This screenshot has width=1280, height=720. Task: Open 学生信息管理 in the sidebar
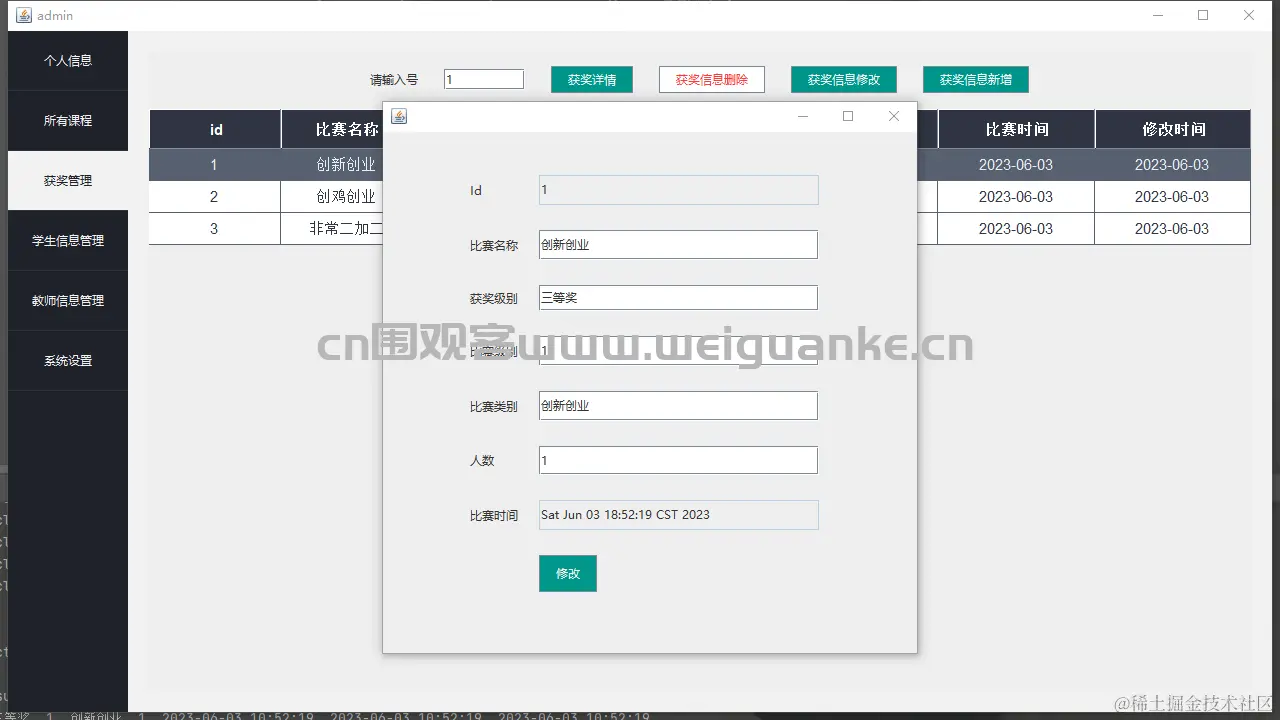[68, 241]
